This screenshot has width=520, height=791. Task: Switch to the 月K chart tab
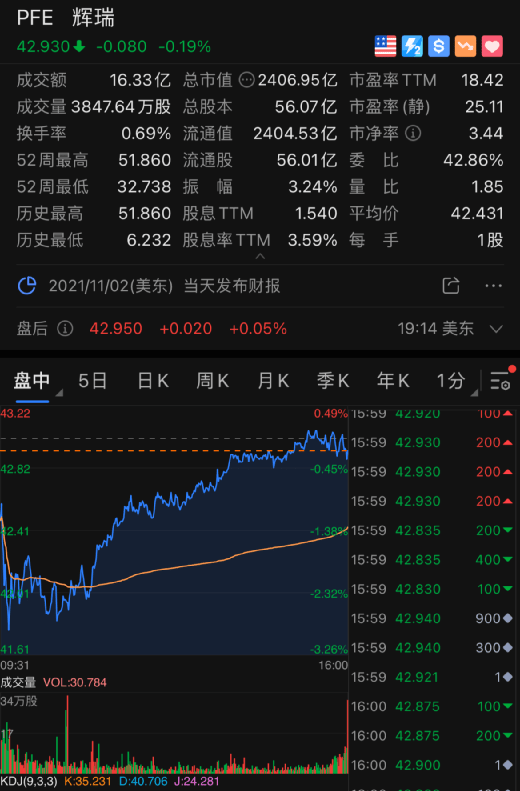click(x=273, y=380)
